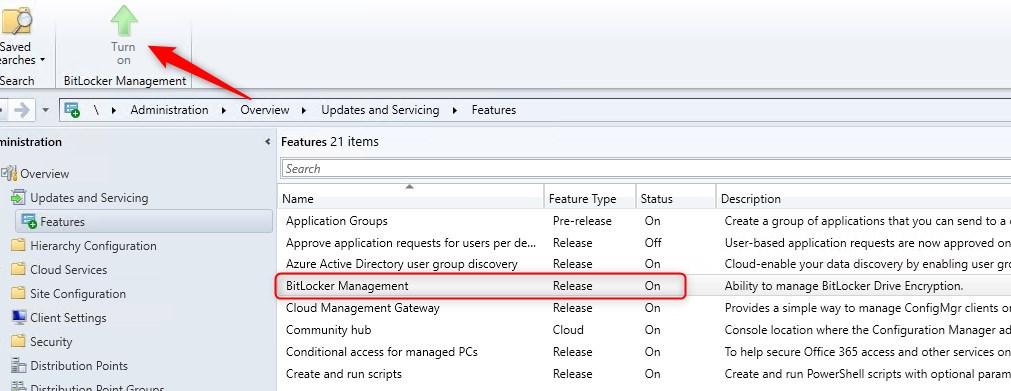Screen dimensions: 1011x391
Task: Click the Site Configuration folder icon
Action: point(18,293)
